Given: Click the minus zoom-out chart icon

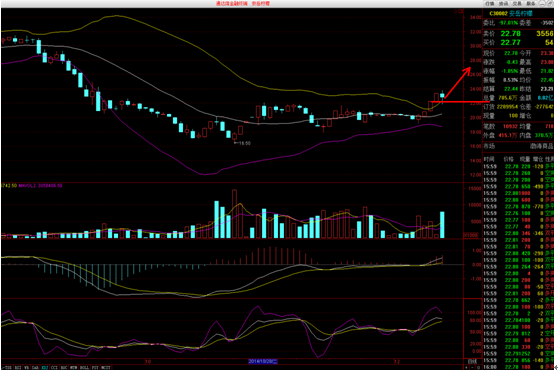Looking at the screenshot, I should tap(472, 367).
